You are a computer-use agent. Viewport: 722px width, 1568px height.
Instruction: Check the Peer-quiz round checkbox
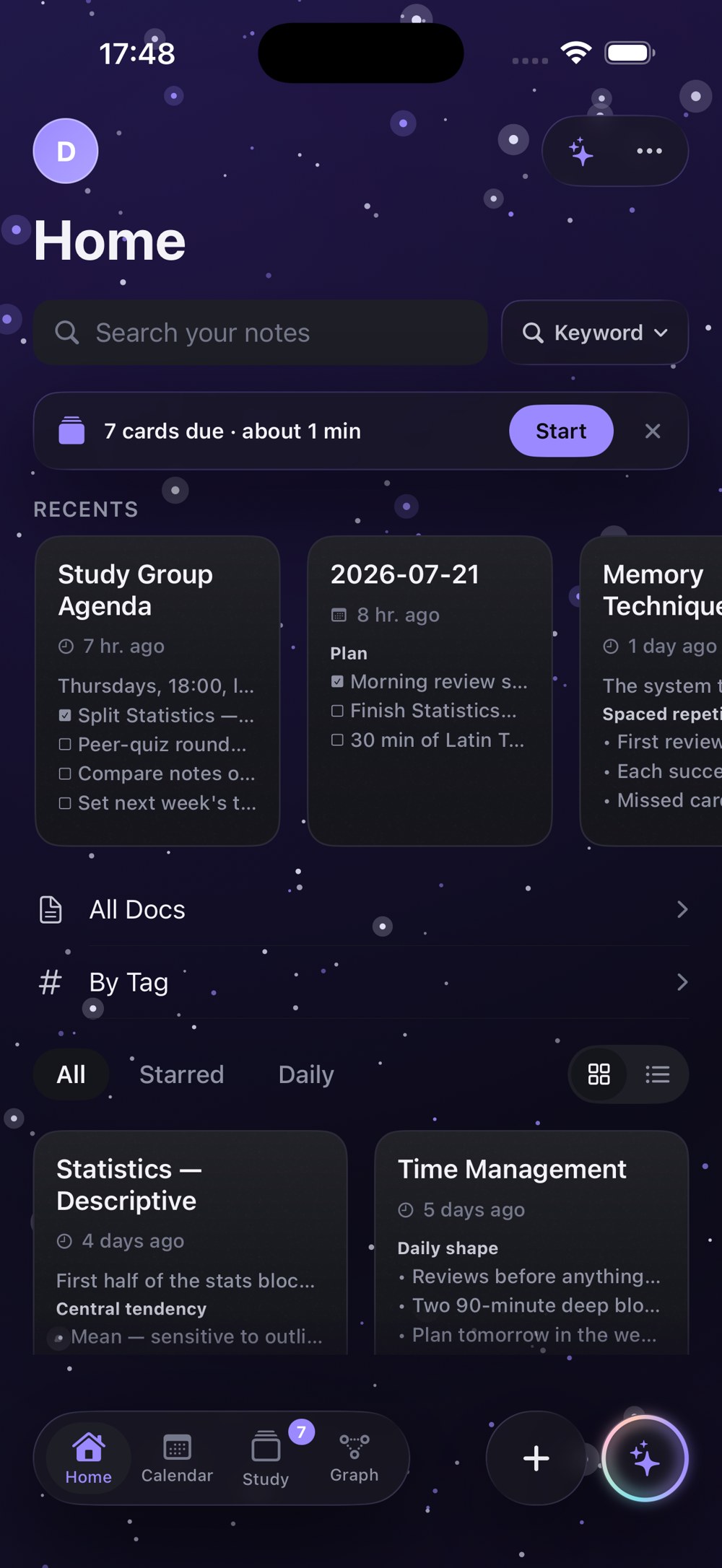tap(65, 744)
